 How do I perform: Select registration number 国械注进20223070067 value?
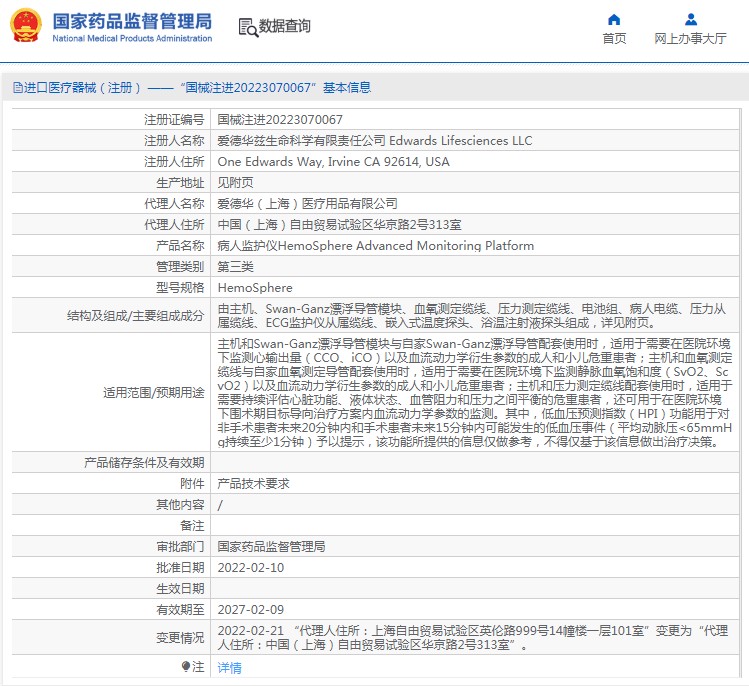pyautogui.click(x=280, y=119)
